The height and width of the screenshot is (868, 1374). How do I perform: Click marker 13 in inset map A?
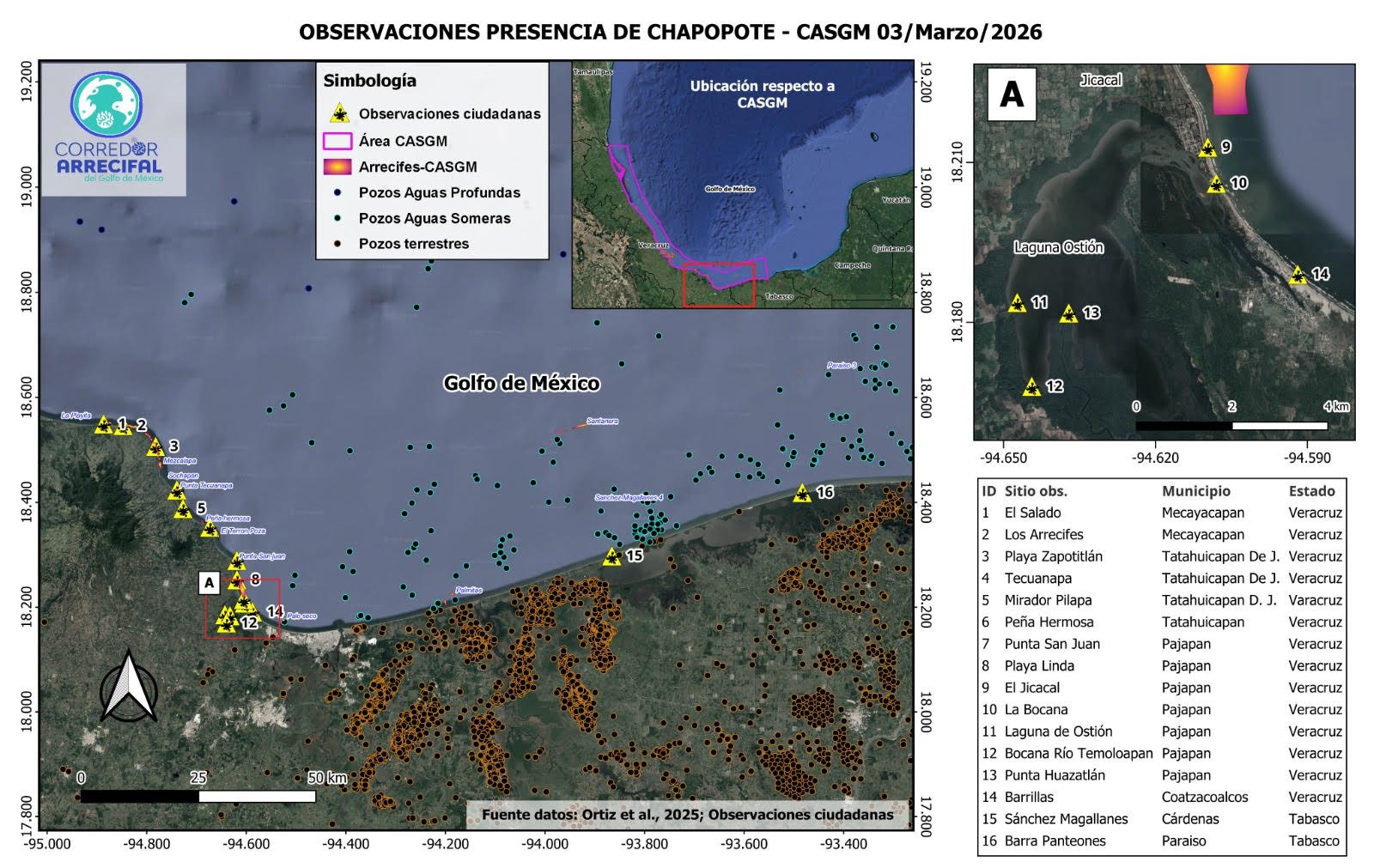[1068, 313]
